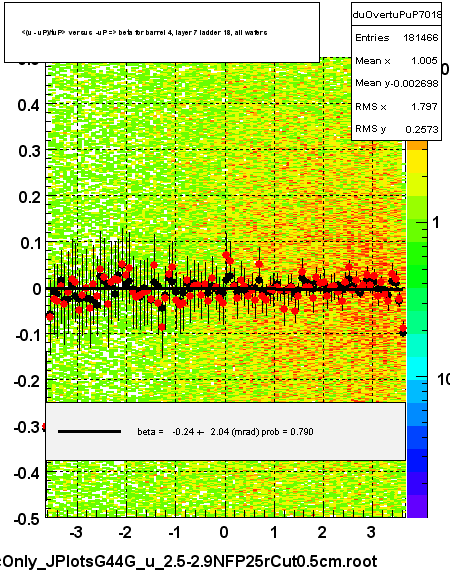Click the y-axis label -0.5
The image size is (450, 575).
click(26, 519)
